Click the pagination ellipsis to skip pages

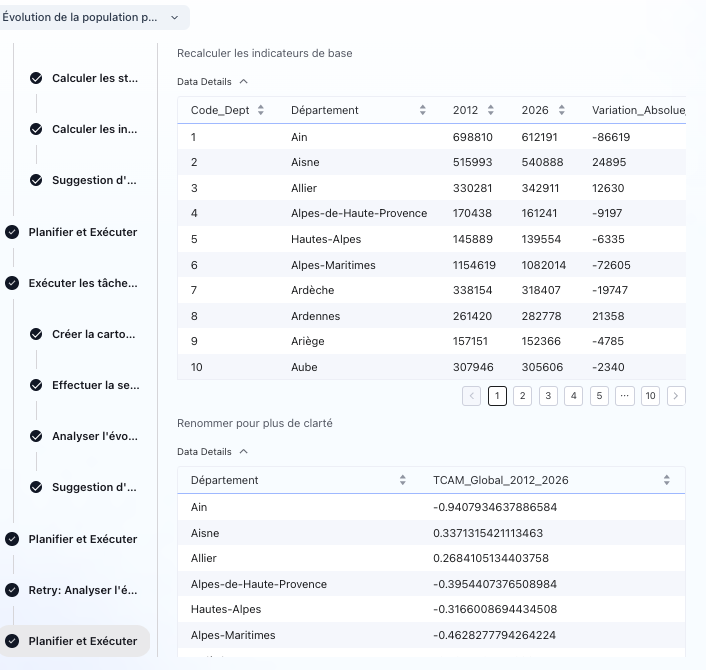pyautogui.click(x=624, y=396)
